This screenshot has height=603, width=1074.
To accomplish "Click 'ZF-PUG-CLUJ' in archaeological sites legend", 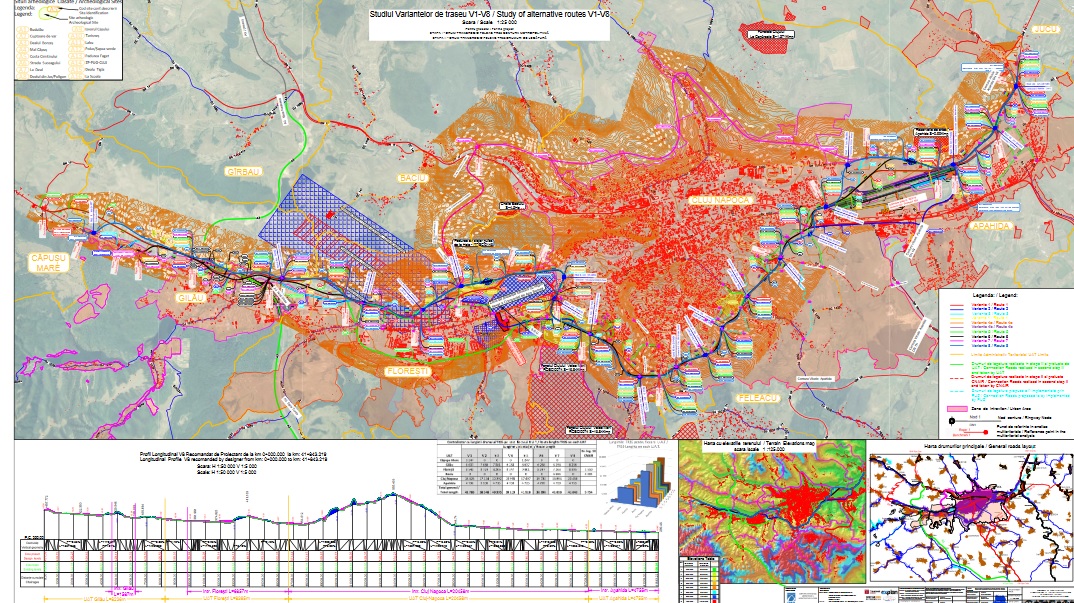I will pyautogui.click(x=95, y=62).
